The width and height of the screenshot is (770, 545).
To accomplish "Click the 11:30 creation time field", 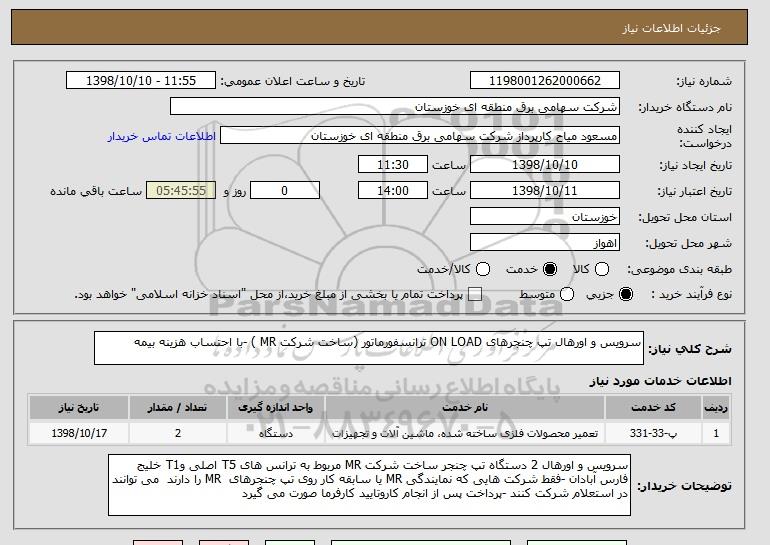I will coord(393,165).
